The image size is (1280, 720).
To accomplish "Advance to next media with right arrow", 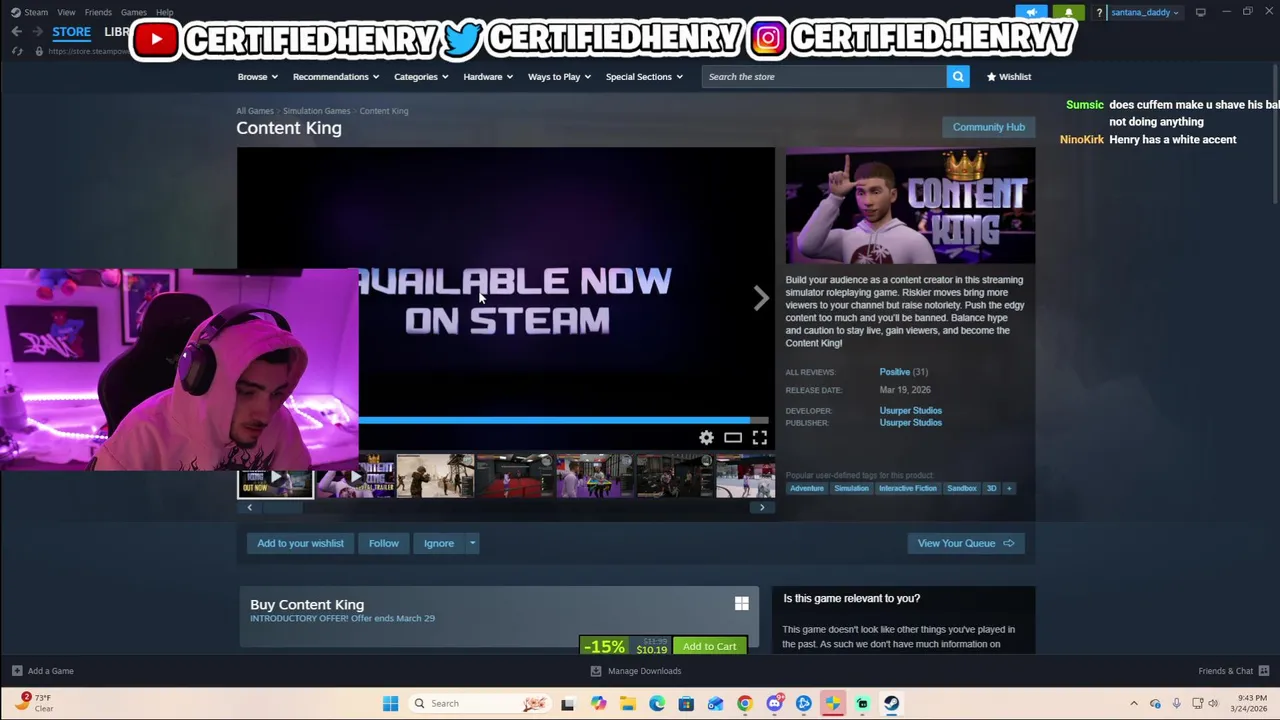I will click(761, 298).
